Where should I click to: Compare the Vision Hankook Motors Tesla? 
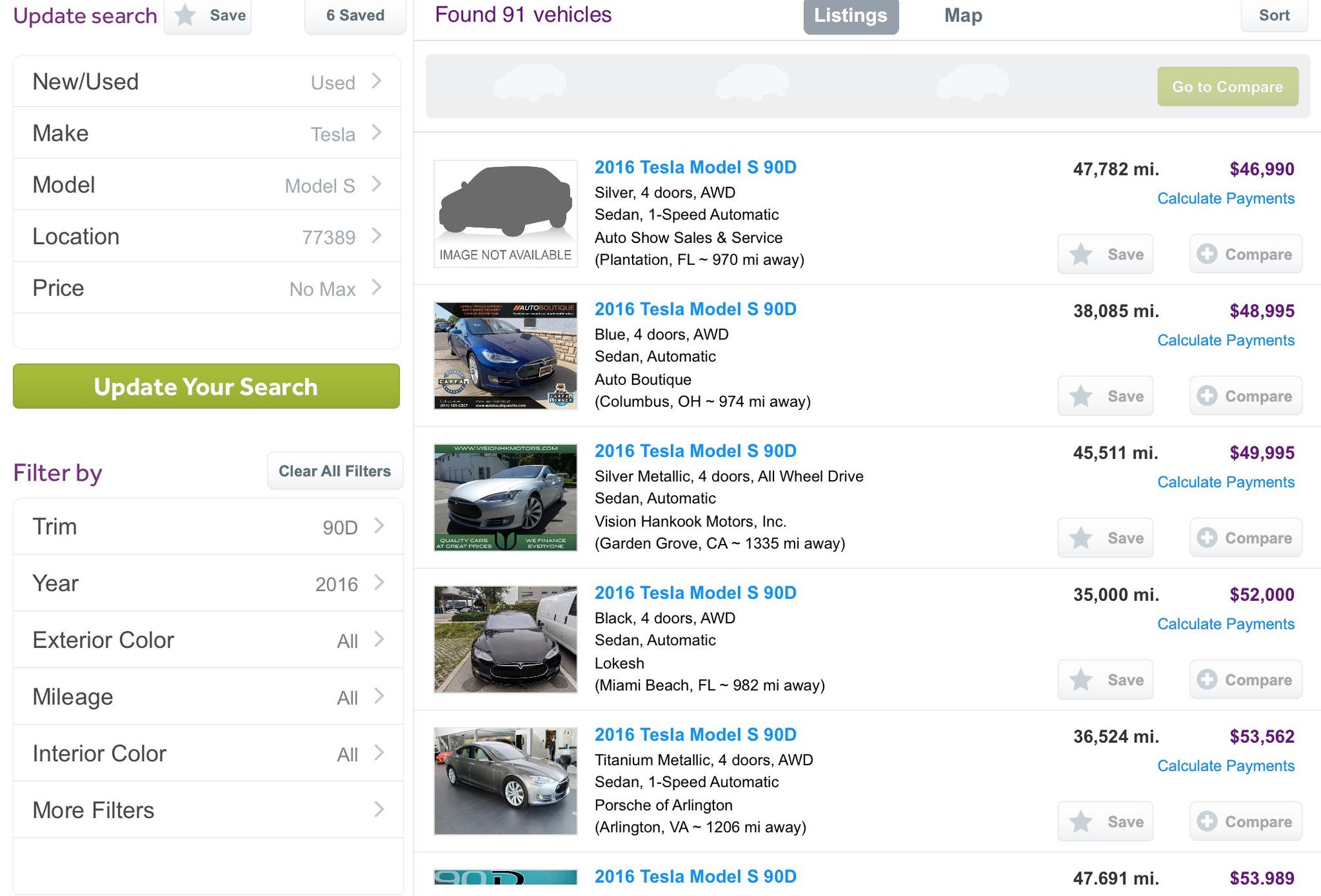pos(1245,538)
